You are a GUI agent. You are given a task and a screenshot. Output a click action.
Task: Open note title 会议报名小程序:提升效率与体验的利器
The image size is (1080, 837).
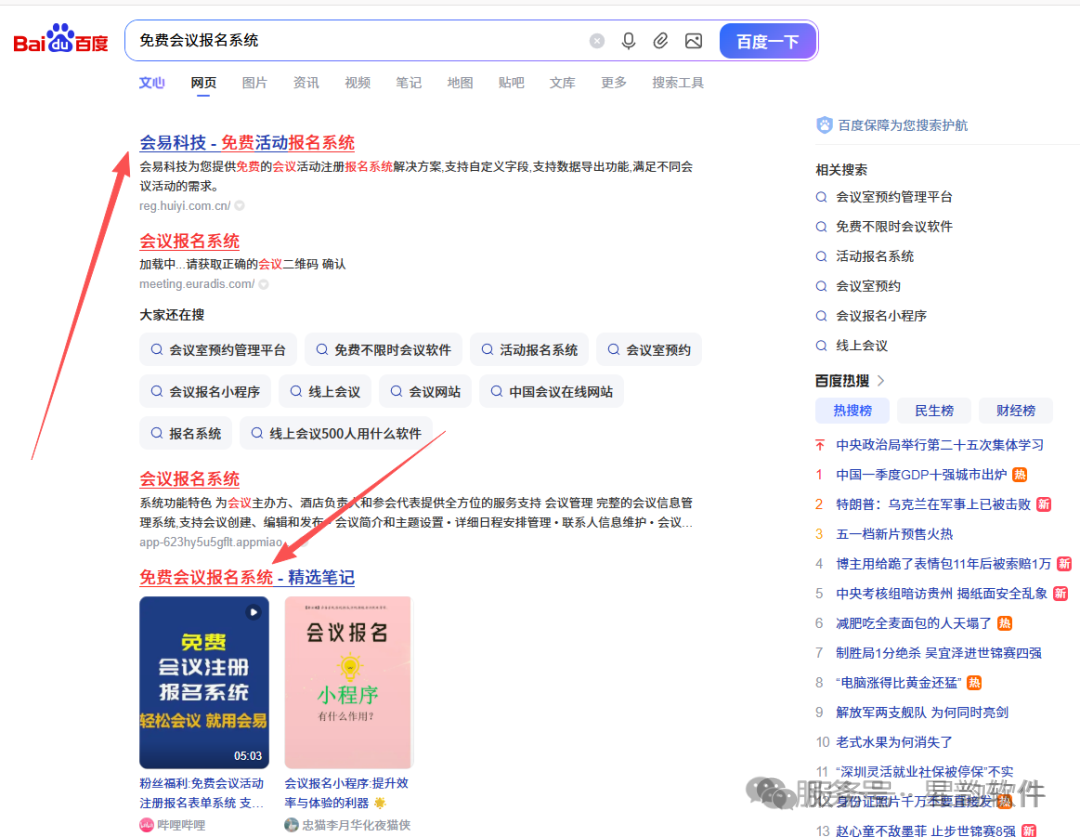click(346, 793)
